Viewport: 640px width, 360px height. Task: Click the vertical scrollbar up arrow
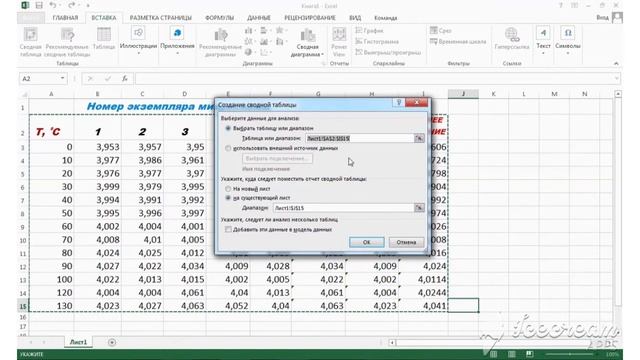[618, 94]
